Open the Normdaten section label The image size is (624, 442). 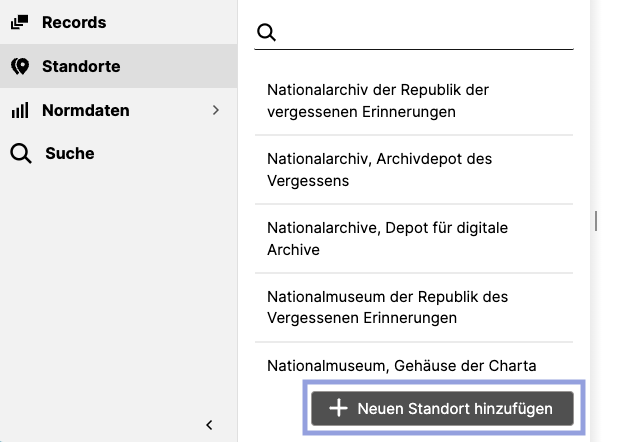coord(86,111)
